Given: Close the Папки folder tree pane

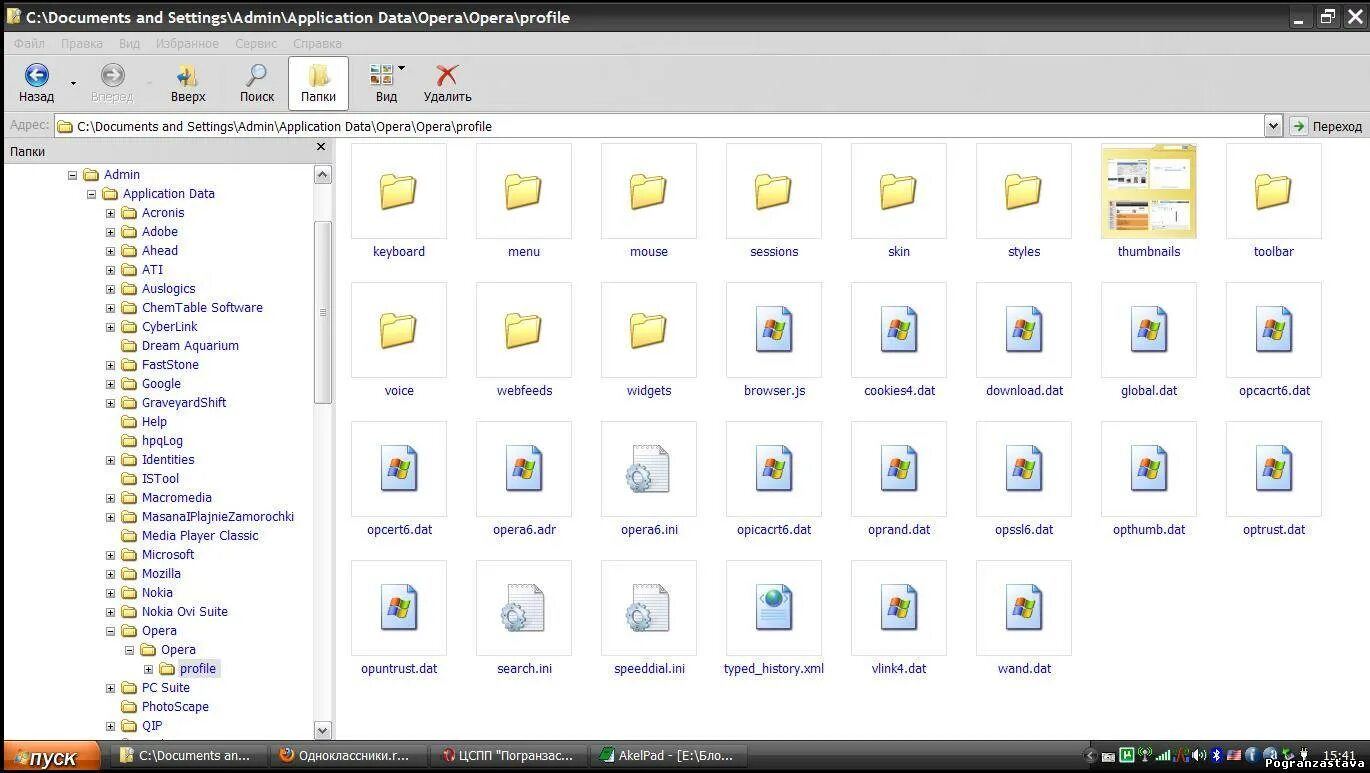Looking at the screenshot, I should 321,147.
